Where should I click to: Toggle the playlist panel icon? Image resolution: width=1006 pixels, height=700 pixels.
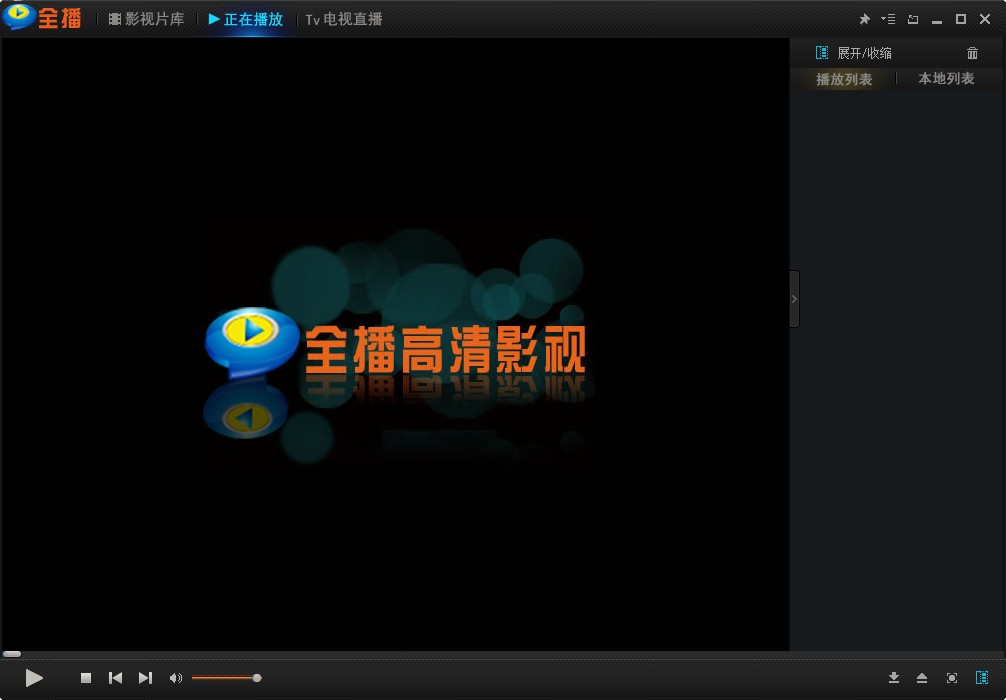[x=981, y=677]
